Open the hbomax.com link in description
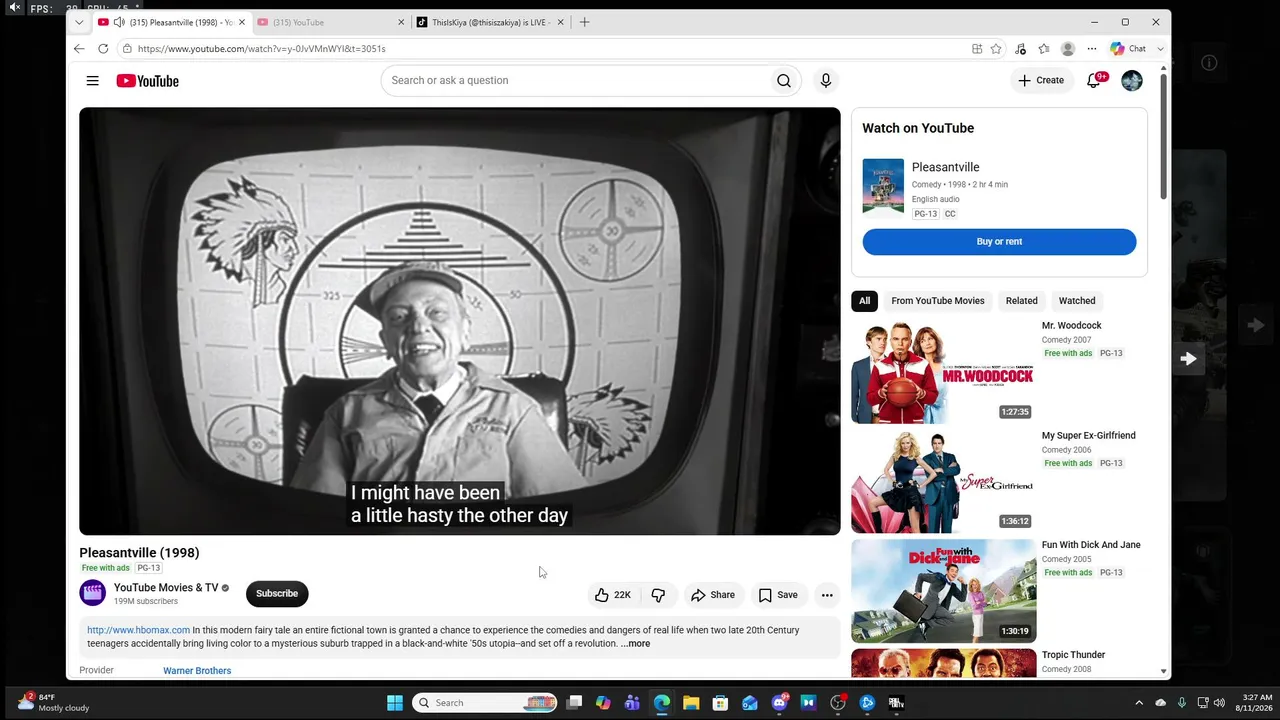This screenshot has height=720, width=1280. 138,631
